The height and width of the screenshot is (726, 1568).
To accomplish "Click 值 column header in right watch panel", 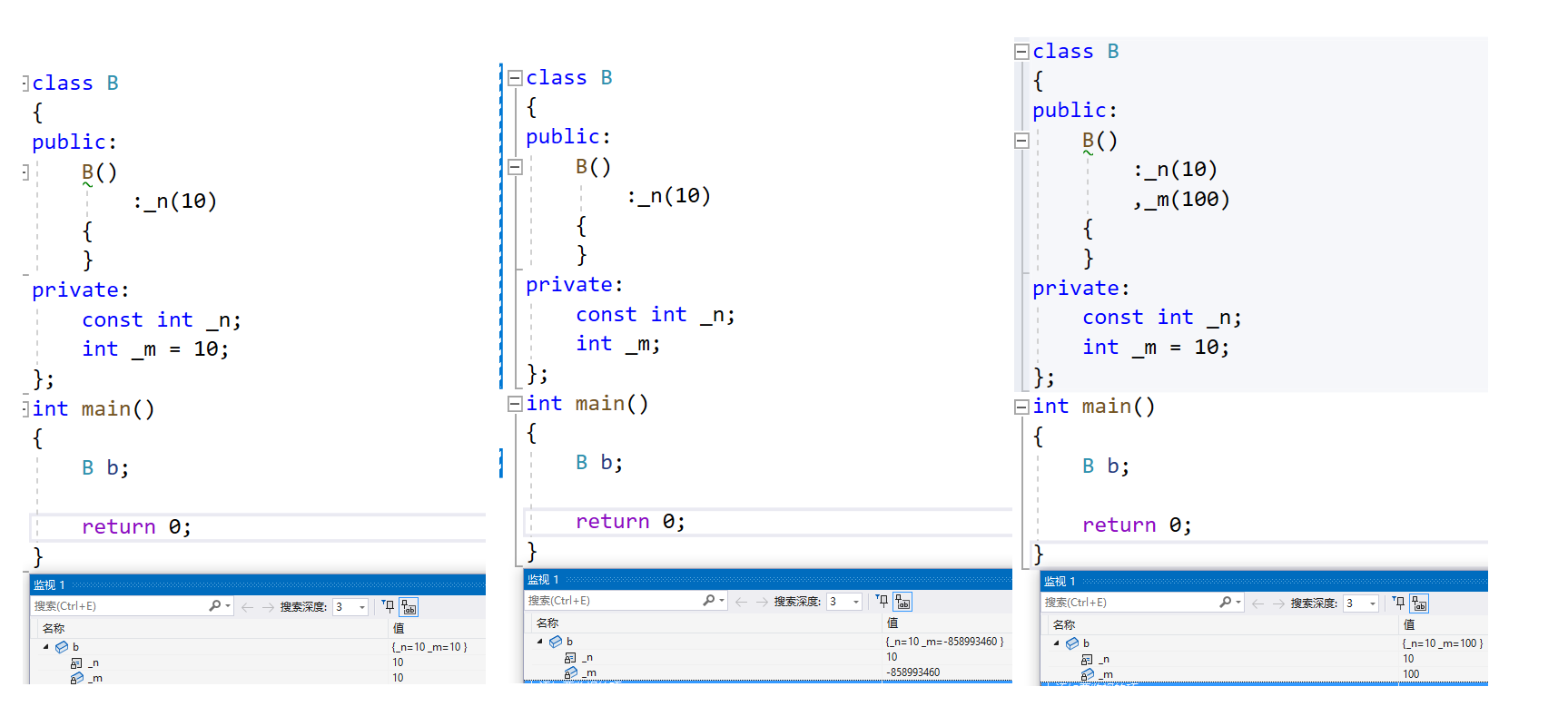I will click(x=1408, y=624).
